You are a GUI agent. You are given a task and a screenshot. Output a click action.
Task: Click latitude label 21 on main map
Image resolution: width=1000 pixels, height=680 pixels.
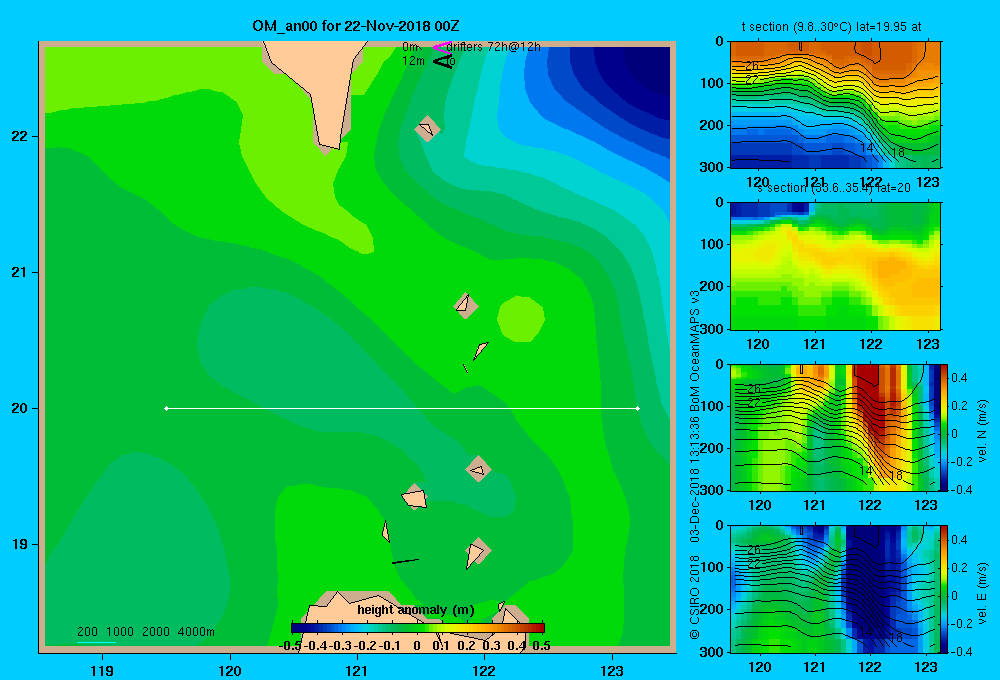tap(20, 272)
